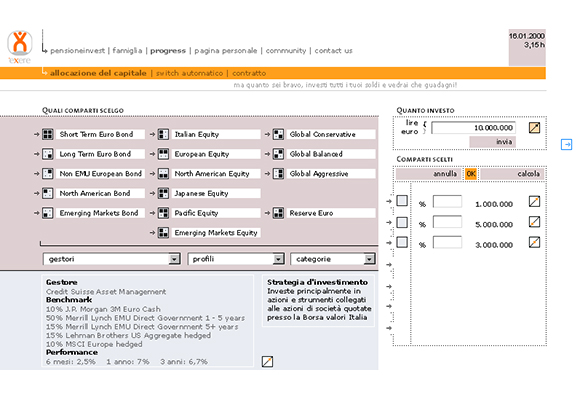Click the percent field for the 3.000.000 row

pyautogui.click(x=447, y=243)
